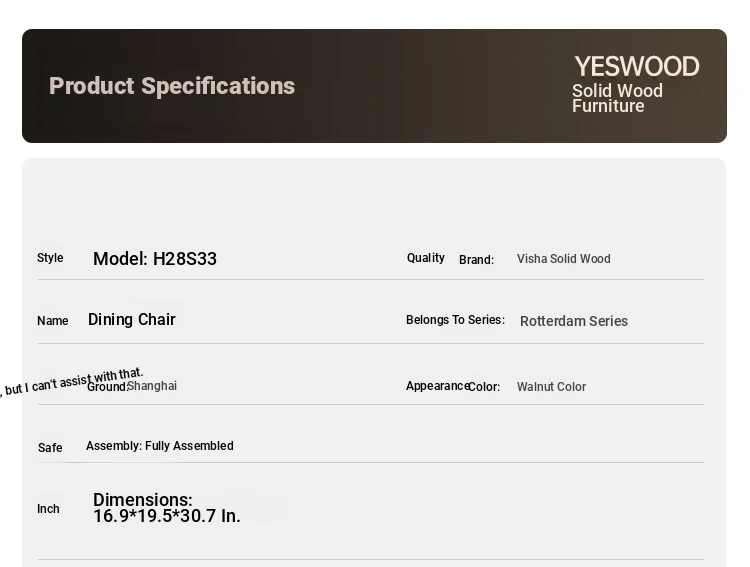Select the Name label
Image resolution: width=750 pixels, height=567 pixels.
click(53, 321)
